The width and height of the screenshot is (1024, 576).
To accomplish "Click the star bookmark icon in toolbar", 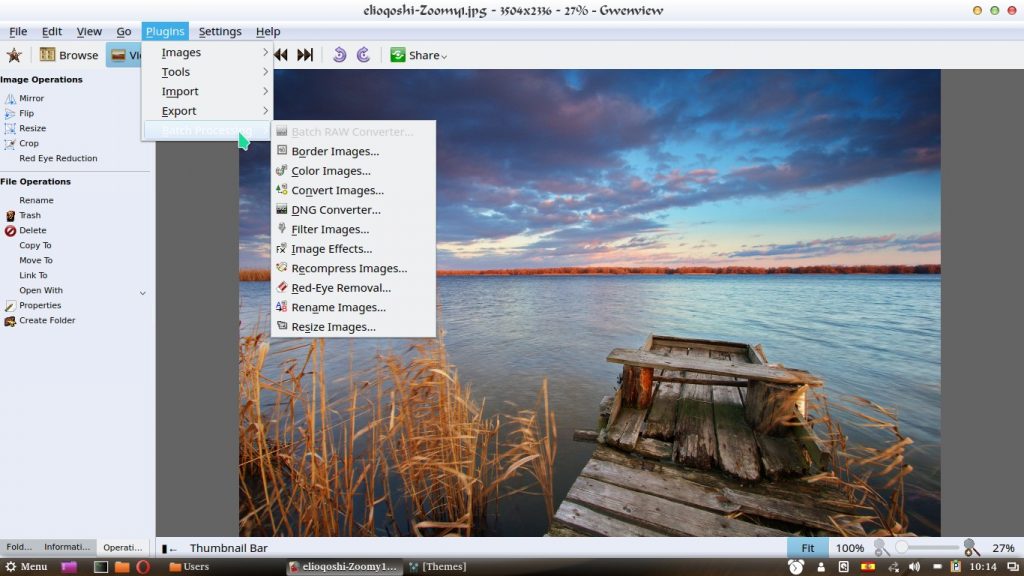I will [x=14, y=56].
